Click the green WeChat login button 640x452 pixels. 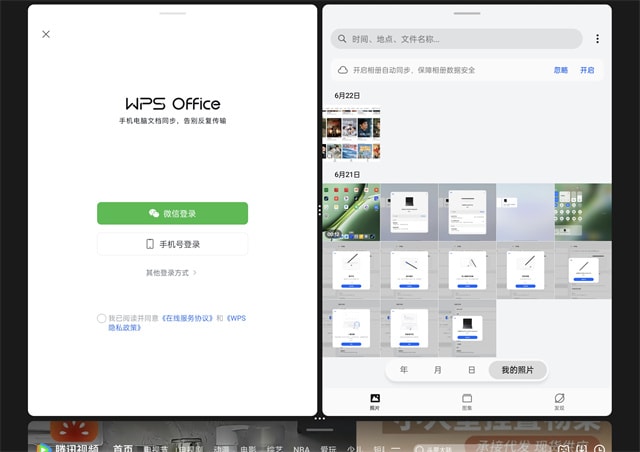tap(172, 213)
